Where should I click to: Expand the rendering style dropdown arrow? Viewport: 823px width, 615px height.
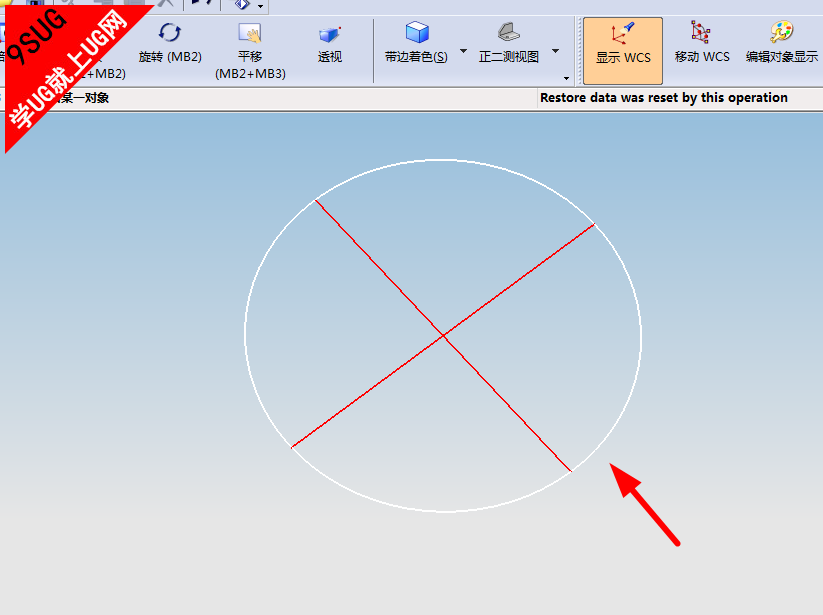463,51
